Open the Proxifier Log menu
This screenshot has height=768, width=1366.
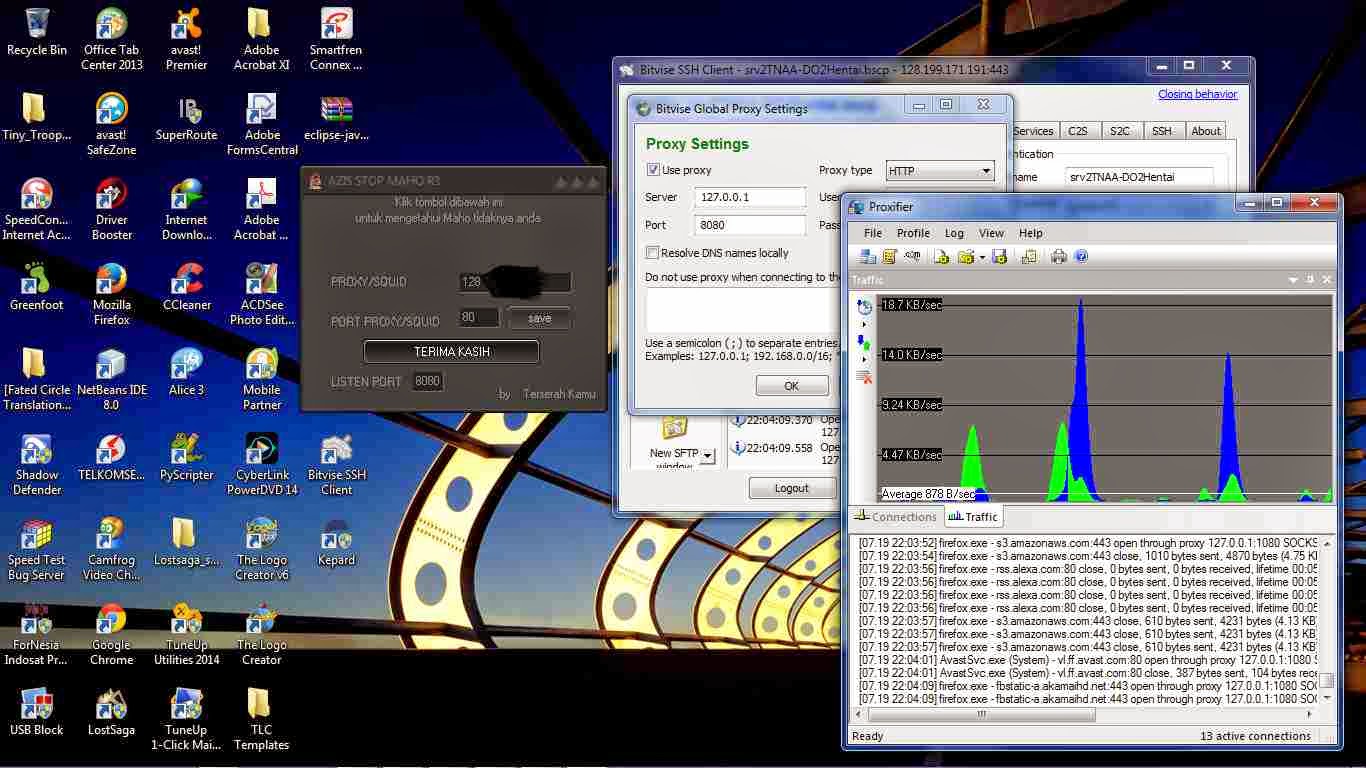click(954, 233)
